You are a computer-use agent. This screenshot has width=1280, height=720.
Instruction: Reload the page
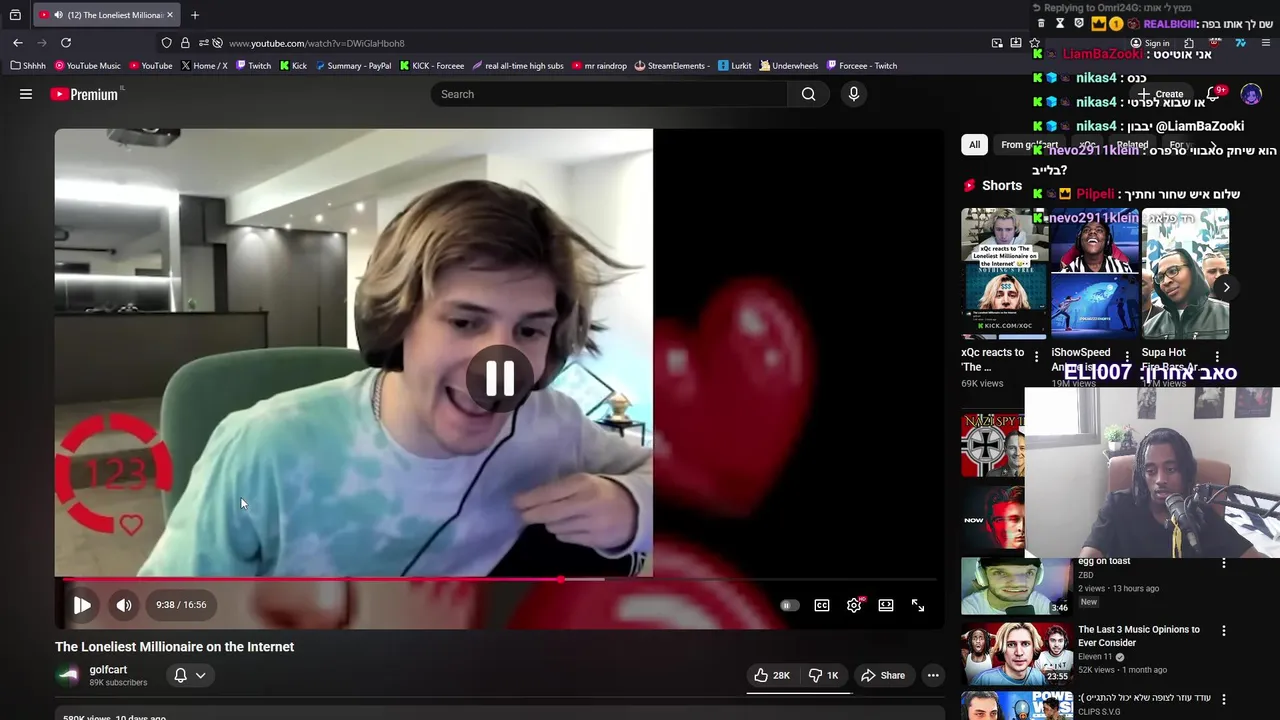(x=66, y=43)
